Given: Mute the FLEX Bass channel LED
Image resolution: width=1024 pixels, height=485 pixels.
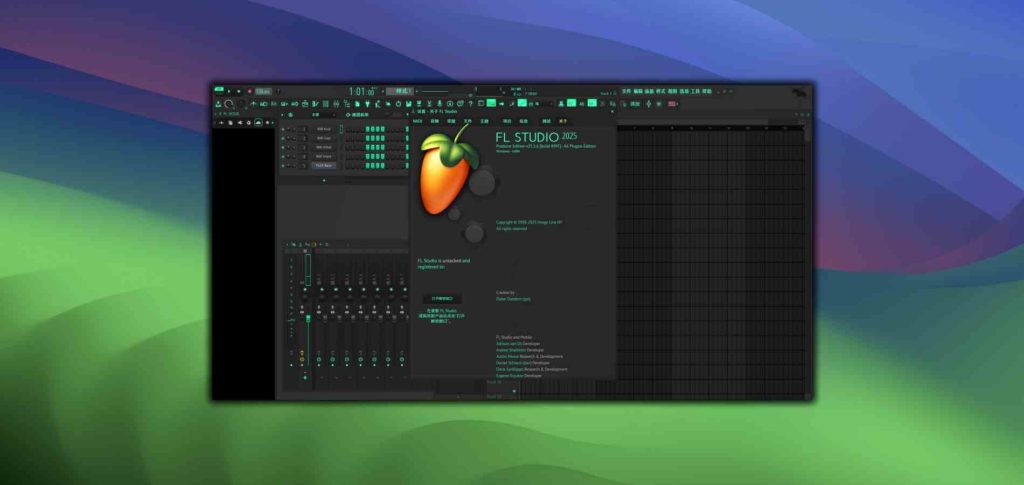Looking at the screenshot, I should click(283, 166).
